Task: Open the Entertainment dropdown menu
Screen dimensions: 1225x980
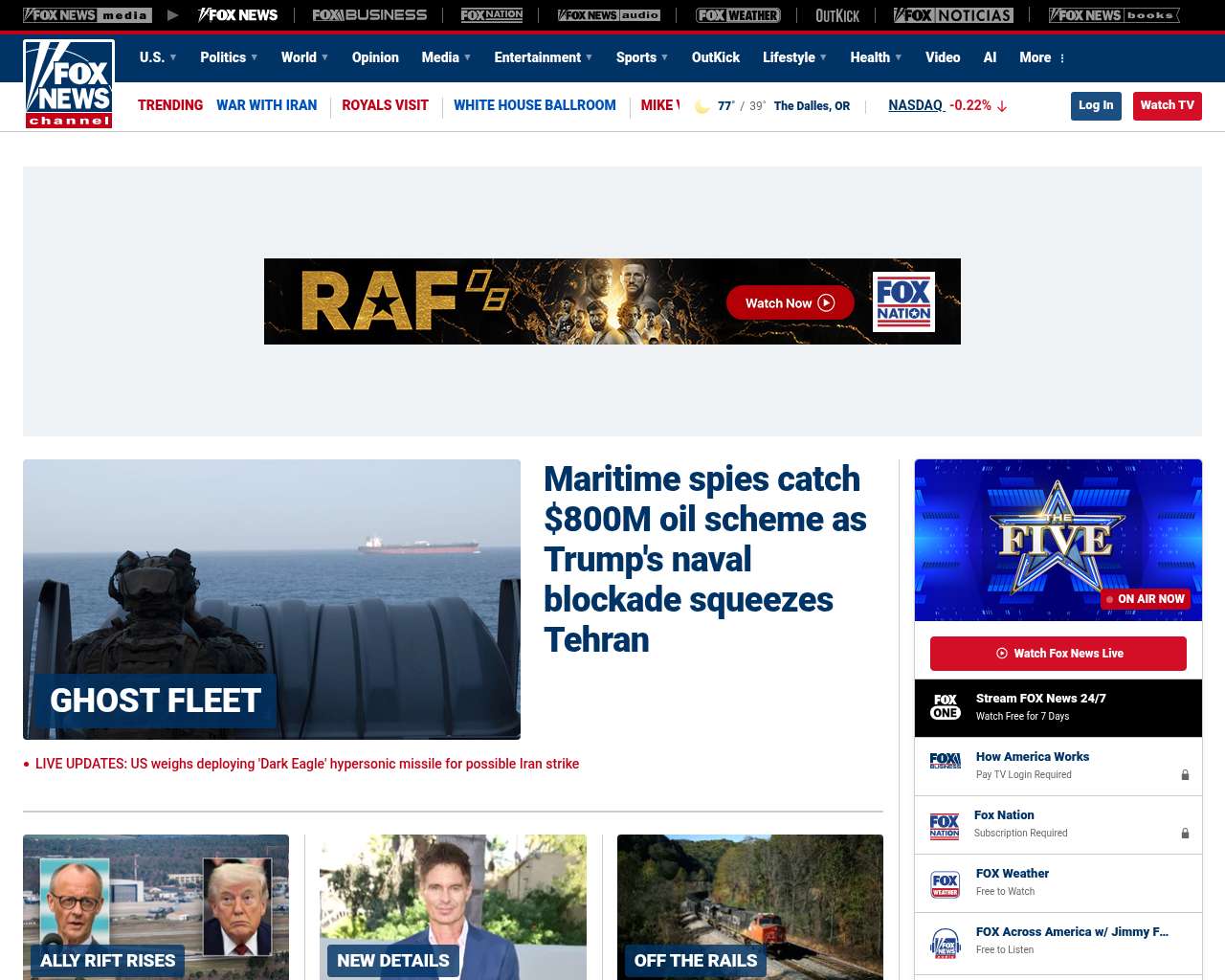Action: [x=543, y=57]
